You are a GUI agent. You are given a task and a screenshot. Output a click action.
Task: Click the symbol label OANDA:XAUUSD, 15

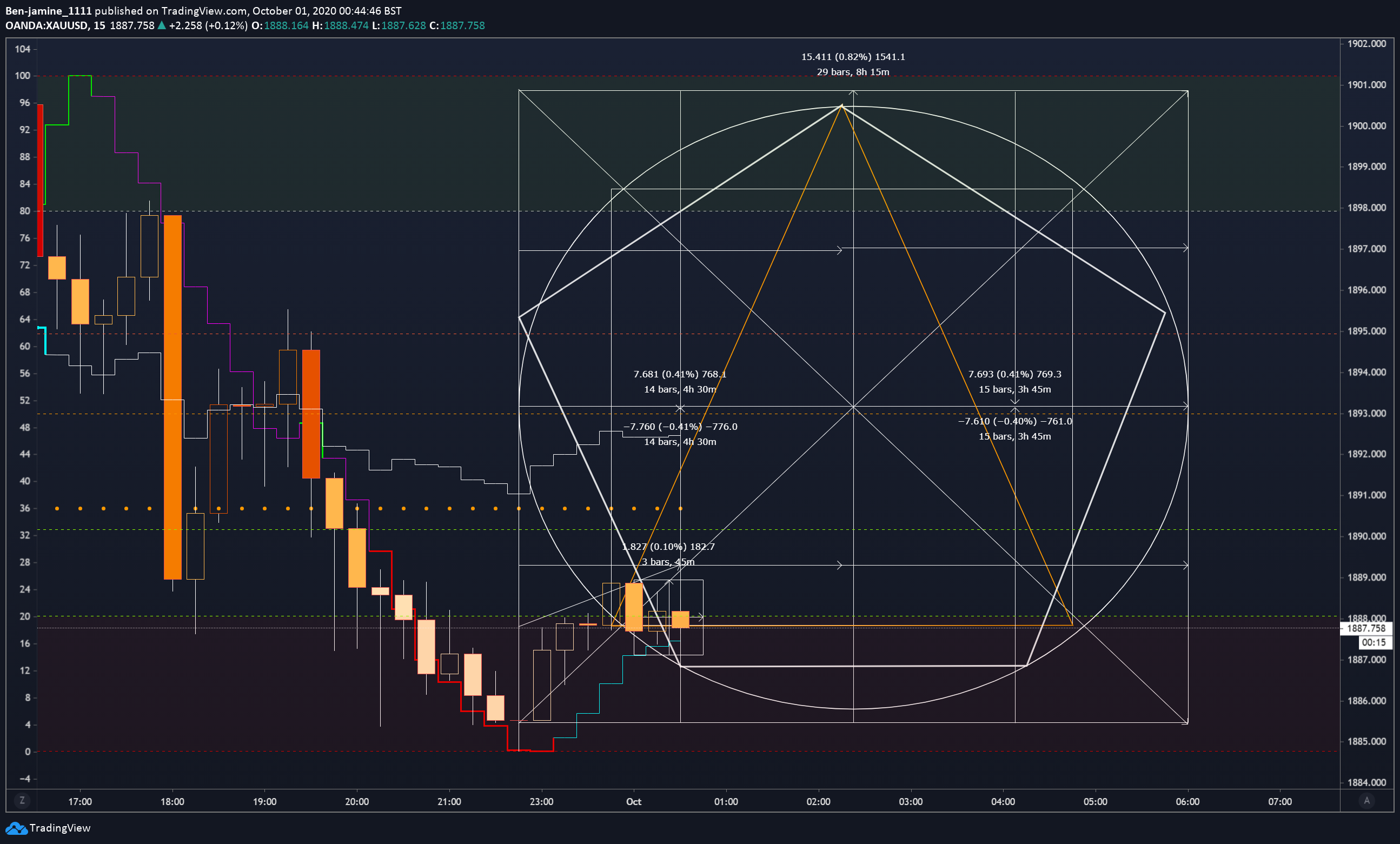pos(55,25)
